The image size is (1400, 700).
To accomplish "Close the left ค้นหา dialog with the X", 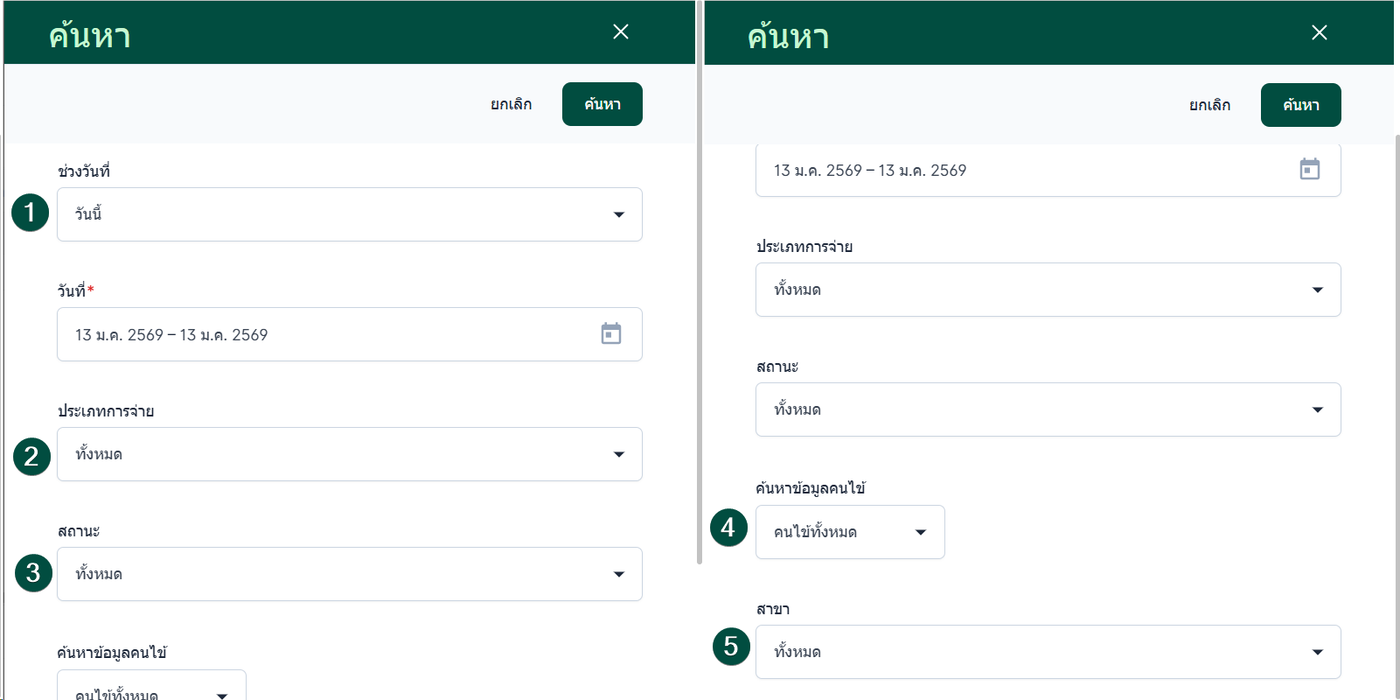I will 621,32.
